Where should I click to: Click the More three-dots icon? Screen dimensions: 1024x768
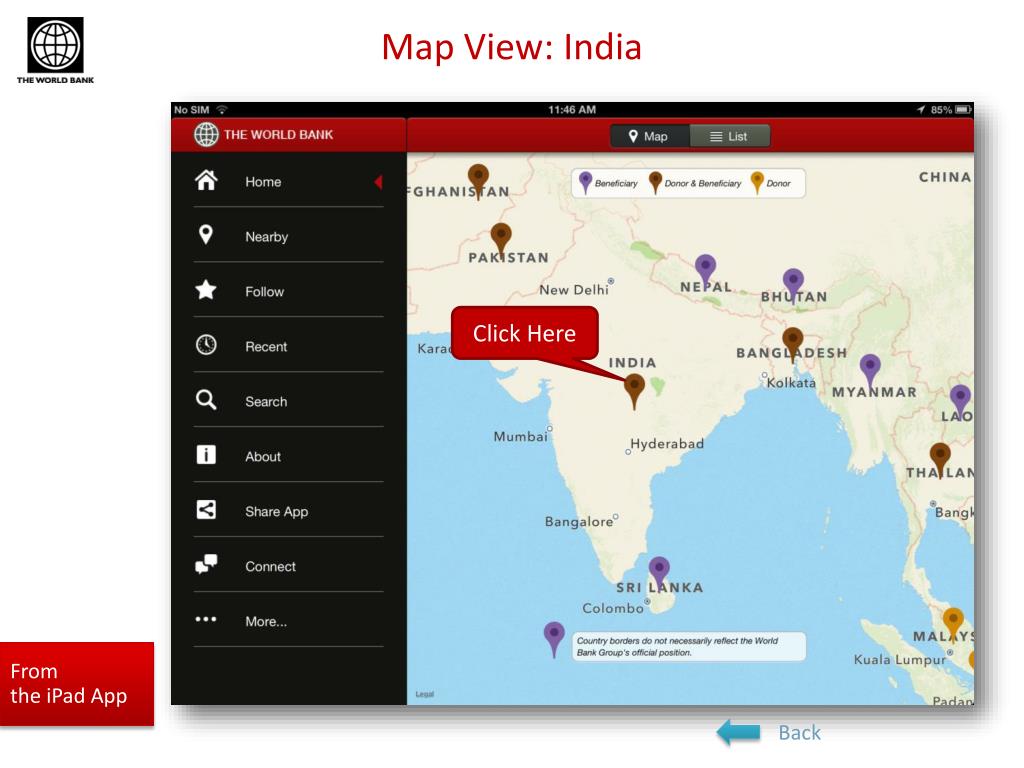click(206, 619)
